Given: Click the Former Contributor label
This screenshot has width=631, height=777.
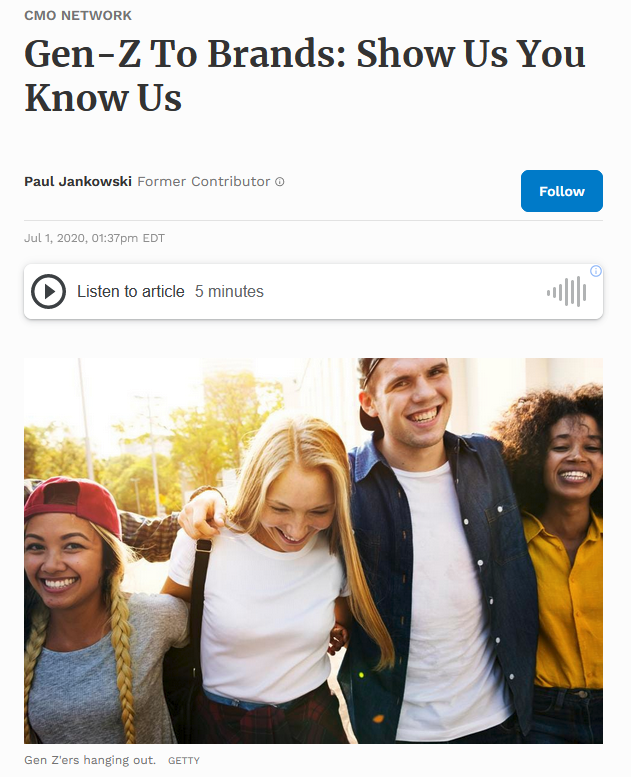Looking at the screenshot, I should 203,181.
